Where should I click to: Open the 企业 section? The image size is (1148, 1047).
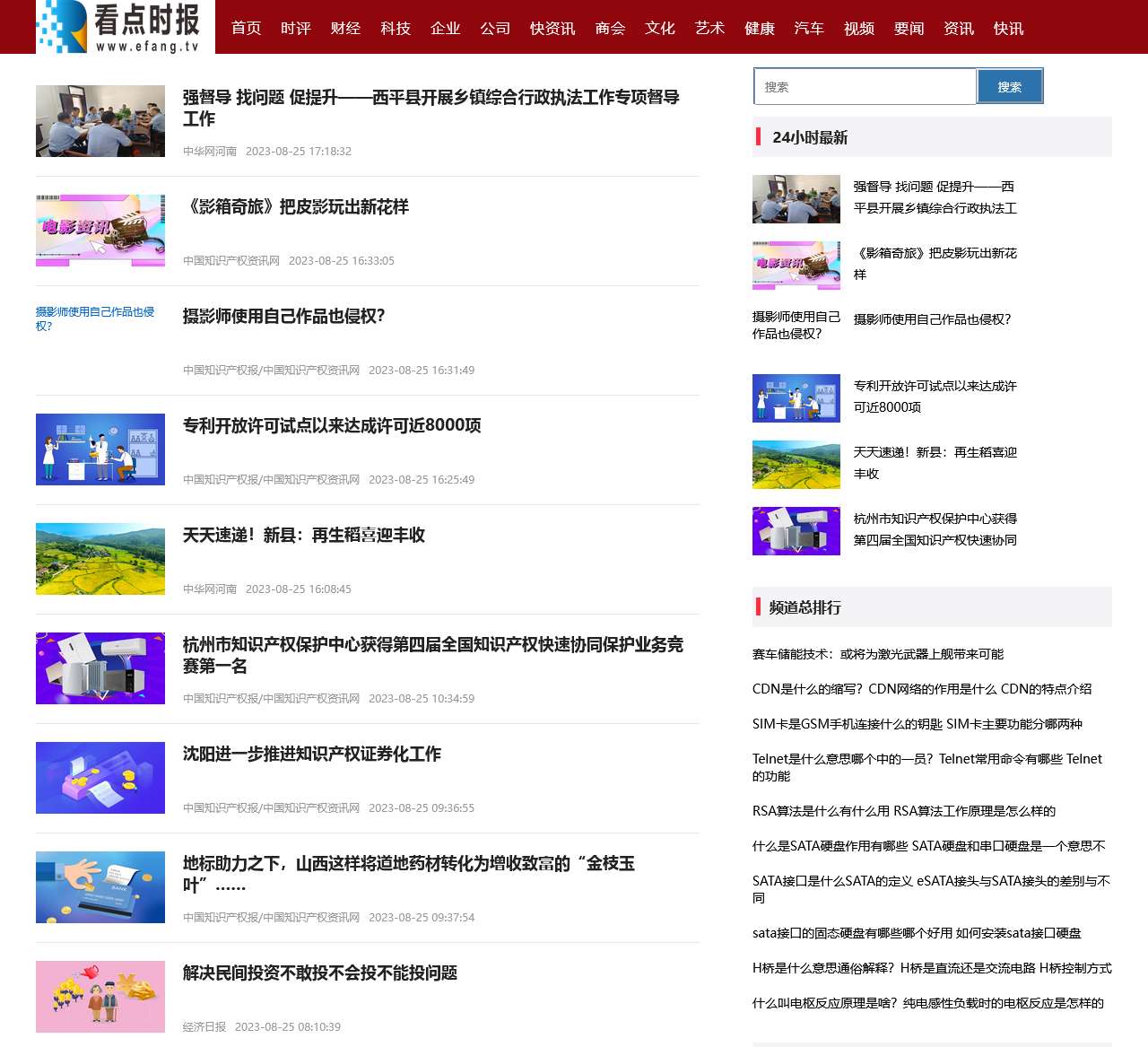coord(445,29)
